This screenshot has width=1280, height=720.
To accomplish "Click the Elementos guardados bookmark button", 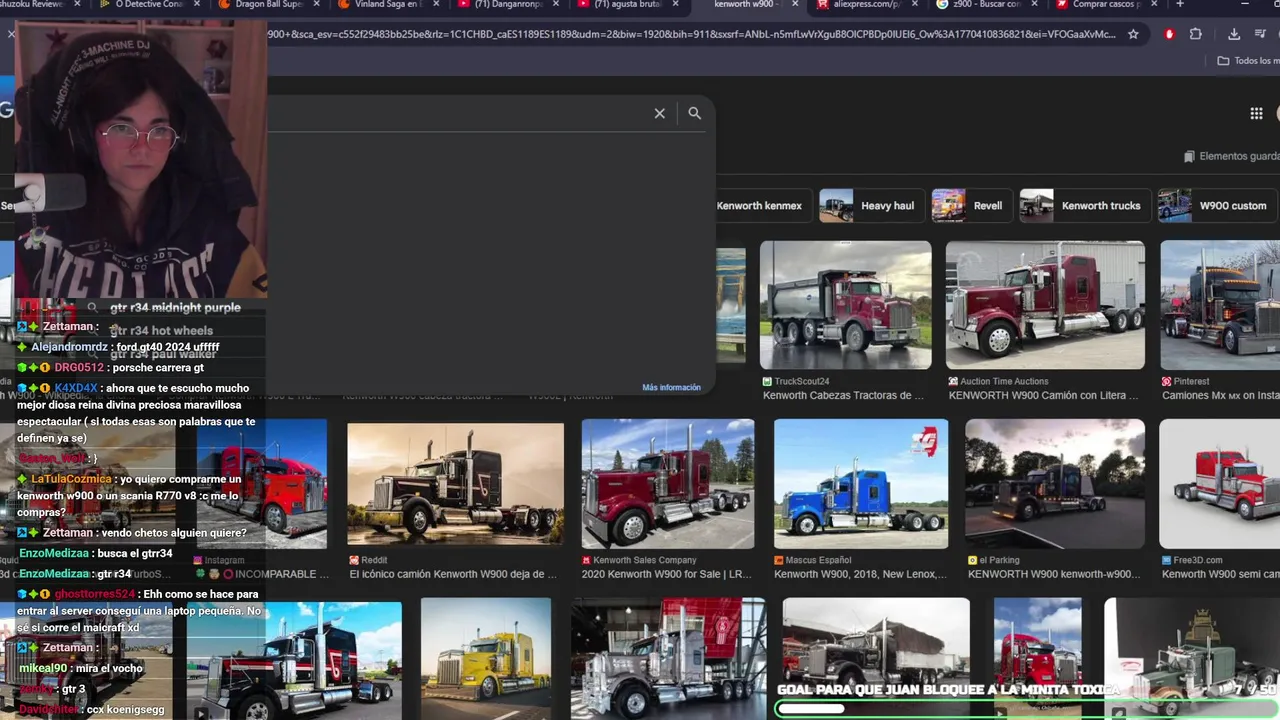I will (x=1231, y=157).
